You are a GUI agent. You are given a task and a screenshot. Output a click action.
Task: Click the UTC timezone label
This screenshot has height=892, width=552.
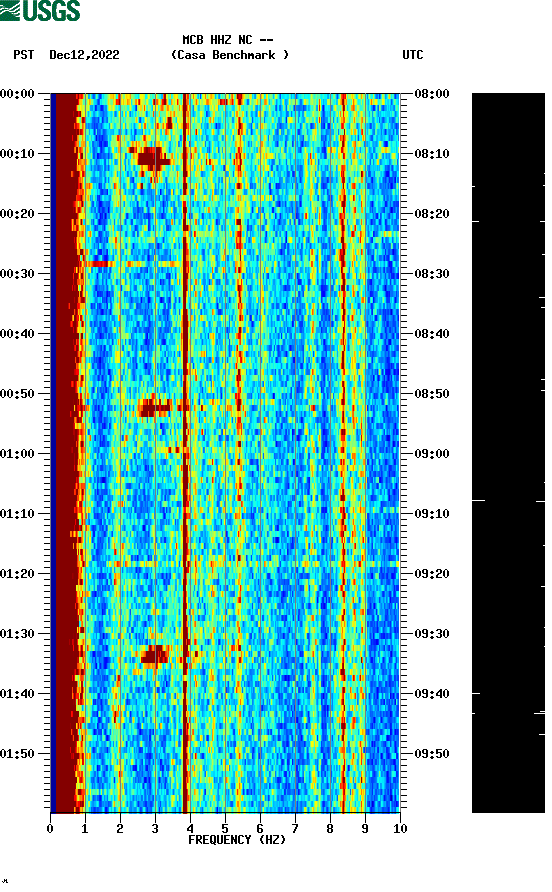click(x=413, y=55)
